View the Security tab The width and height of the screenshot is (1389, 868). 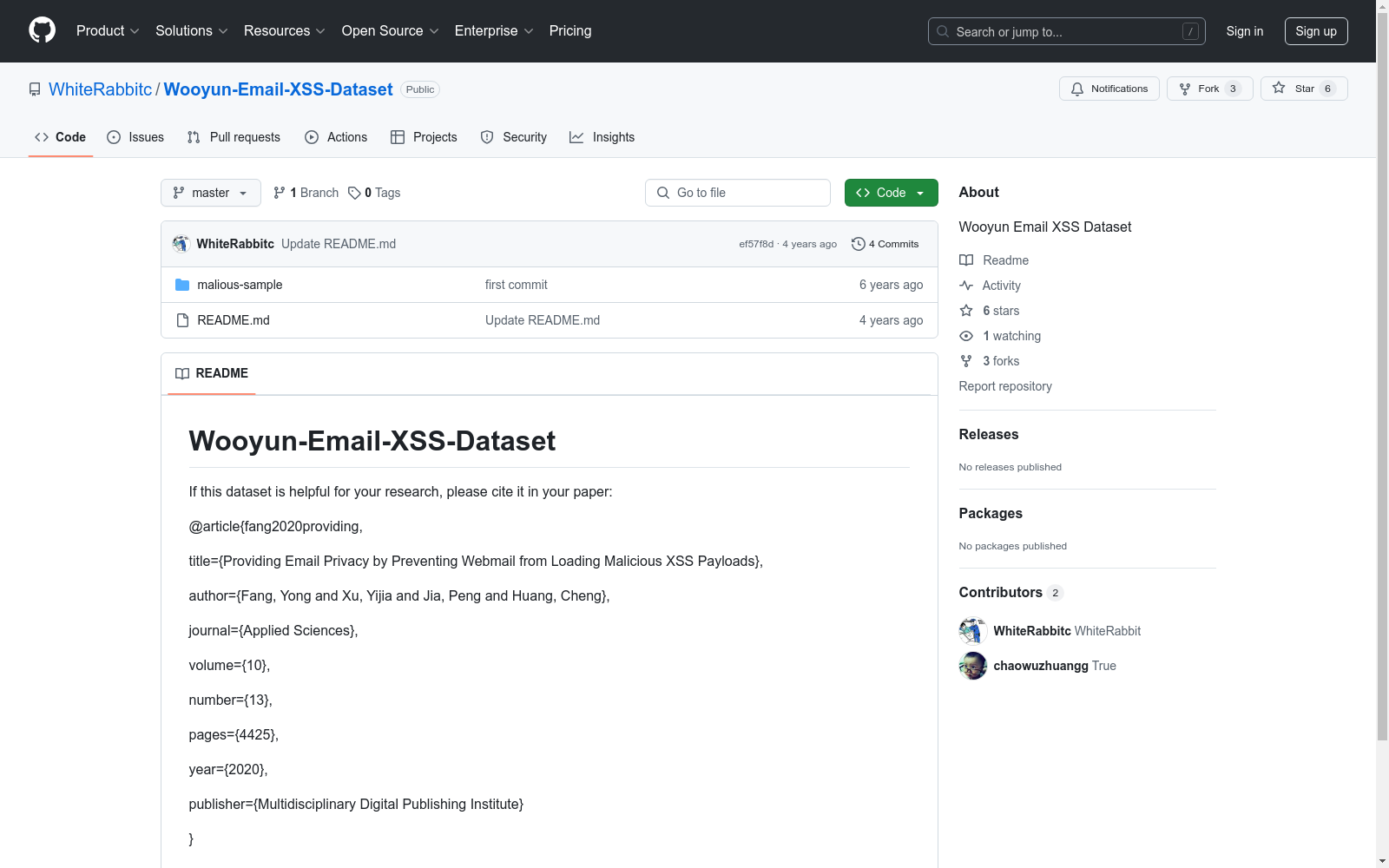tap(514, 137)
